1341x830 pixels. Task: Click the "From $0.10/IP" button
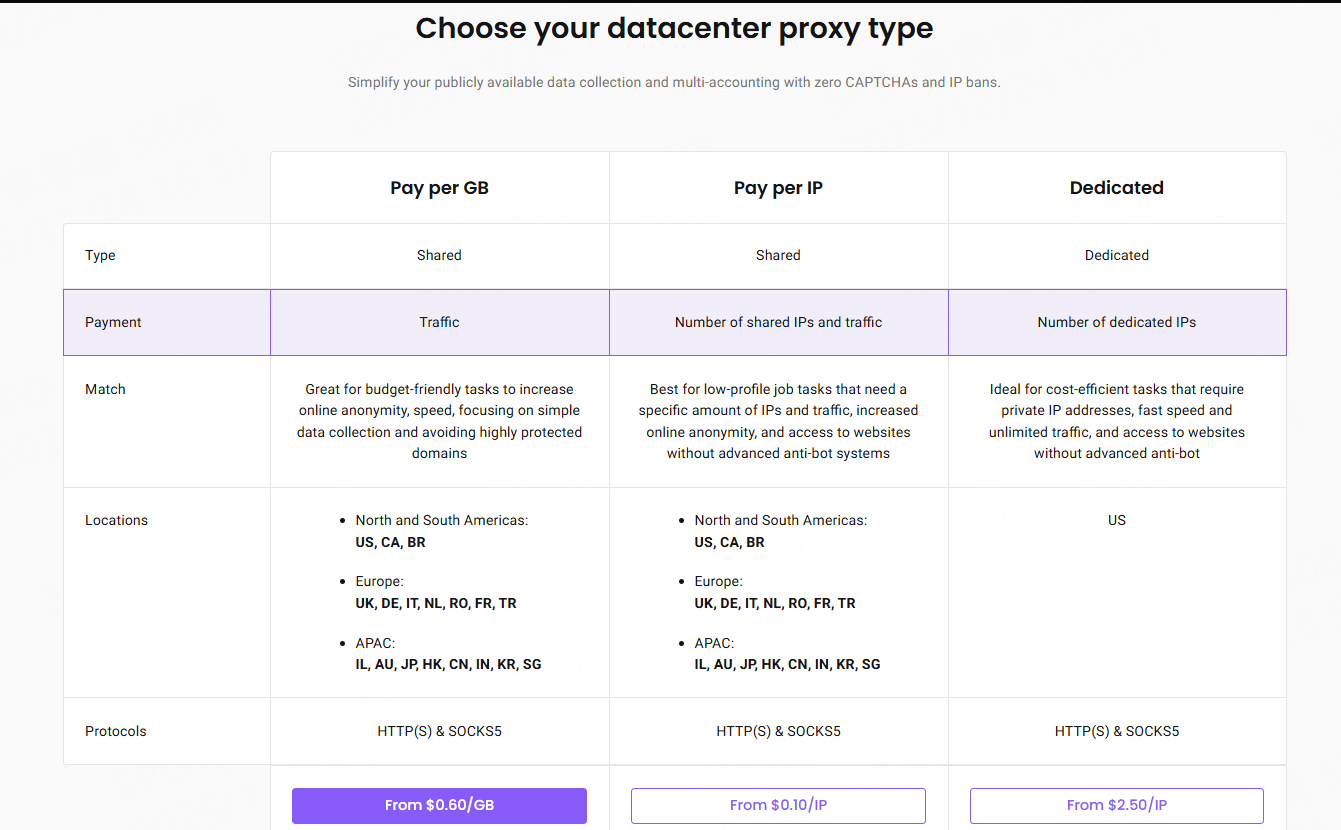[778, 805]
